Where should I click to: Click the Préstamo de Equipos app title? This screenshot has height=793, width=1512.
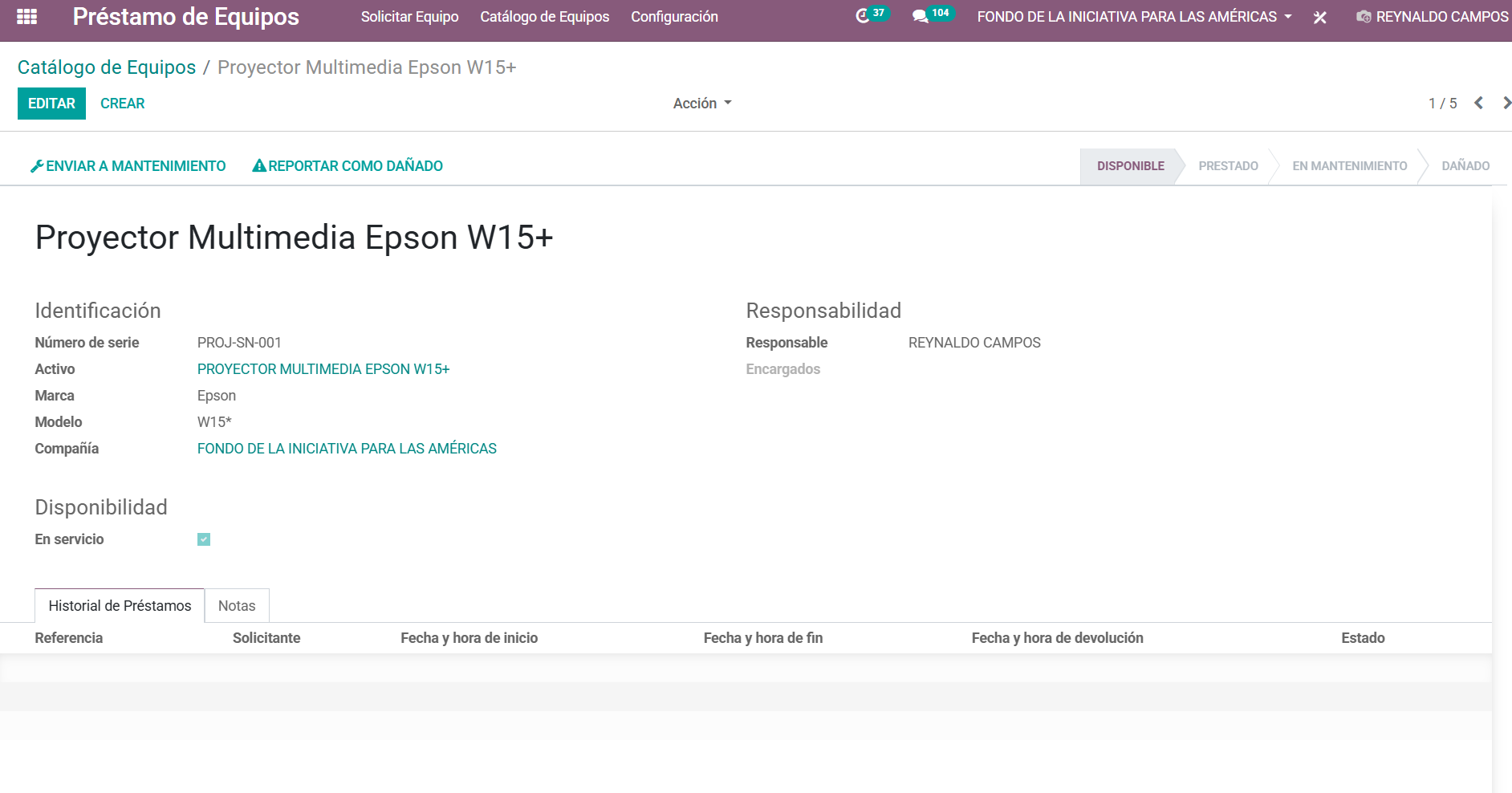click(186, 17)
